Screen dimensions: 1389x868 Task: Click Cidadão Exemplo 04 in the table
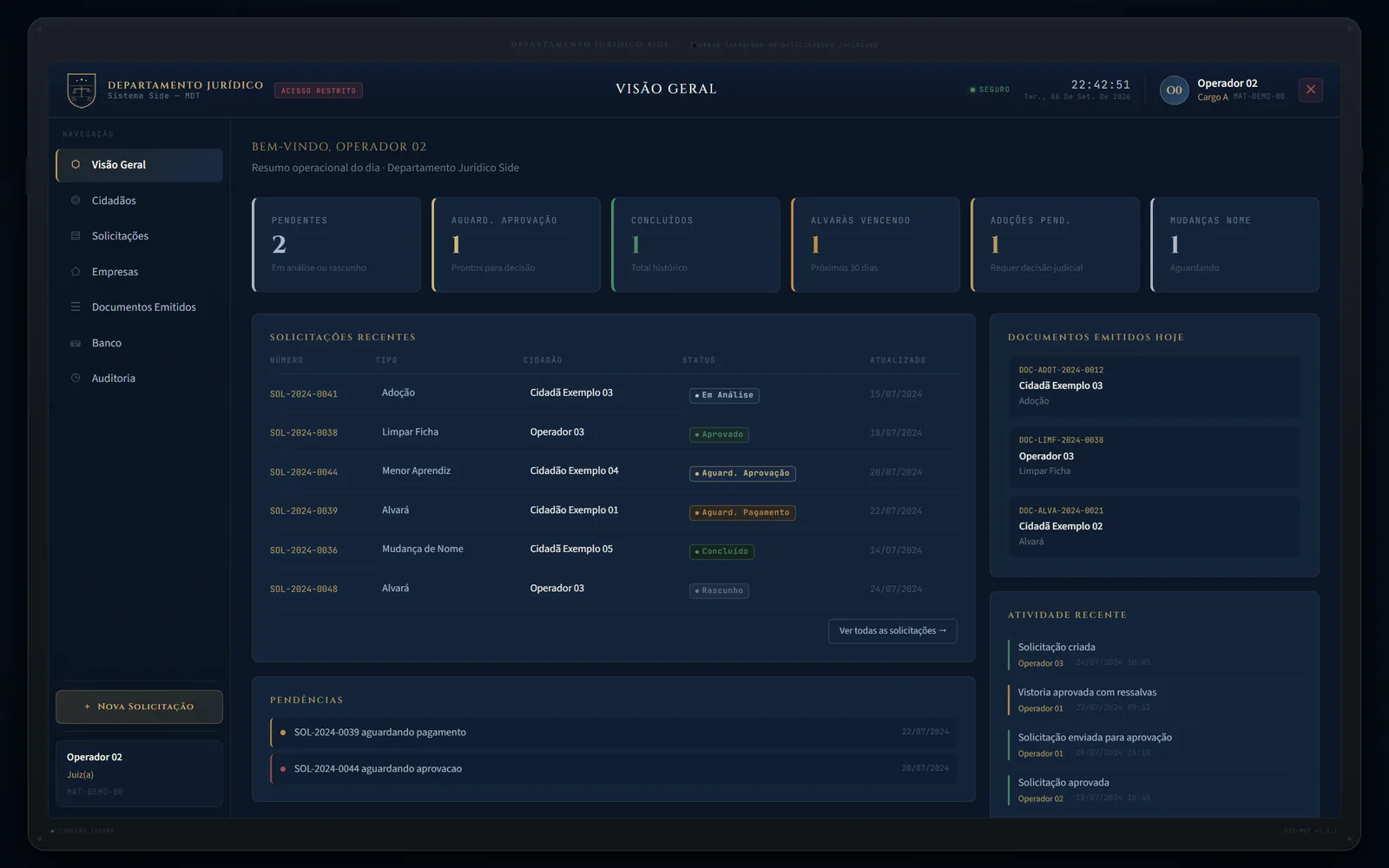[574, 470]
